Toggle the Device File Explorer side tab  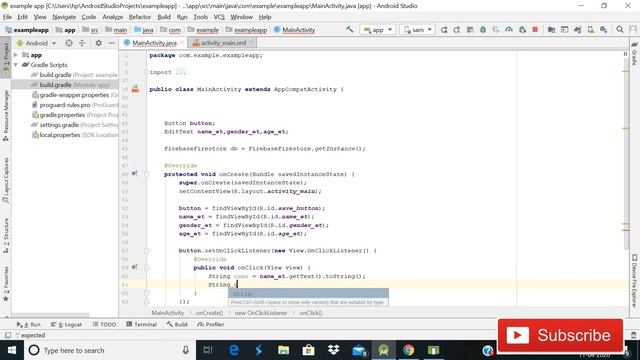tap(634, 280)
